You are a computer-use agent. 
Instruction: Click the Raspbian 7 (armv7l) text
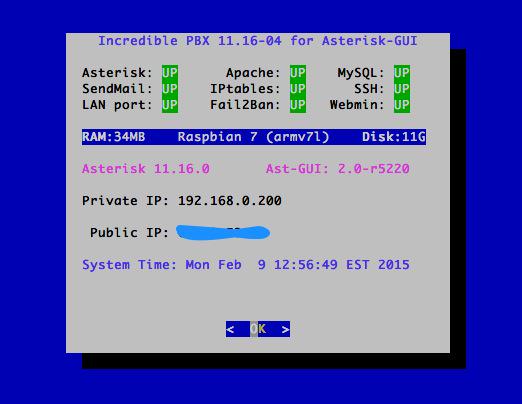point(253,137)
